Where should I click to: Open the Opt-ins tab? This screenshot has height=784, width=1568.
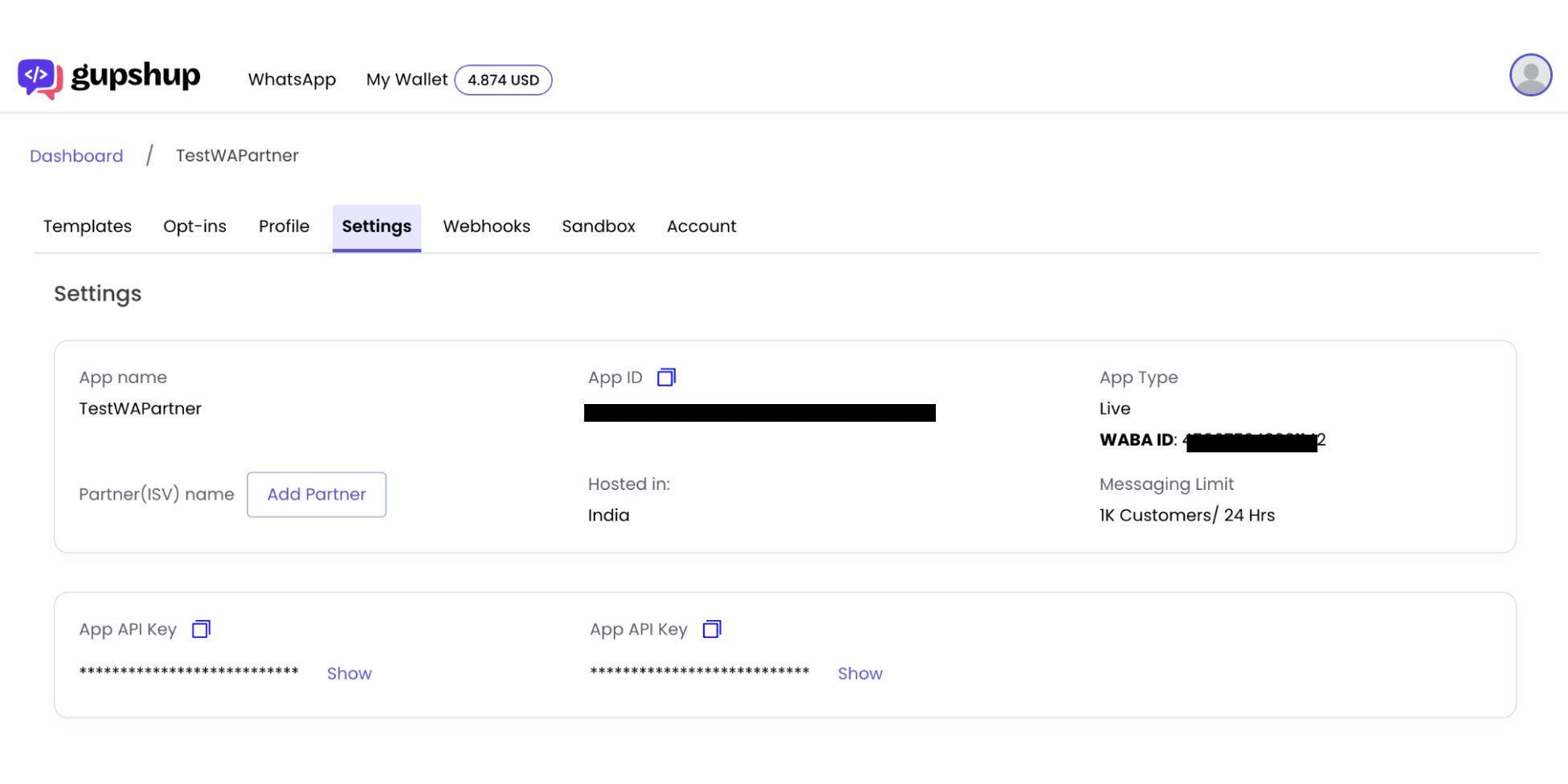tap(194, 227)
